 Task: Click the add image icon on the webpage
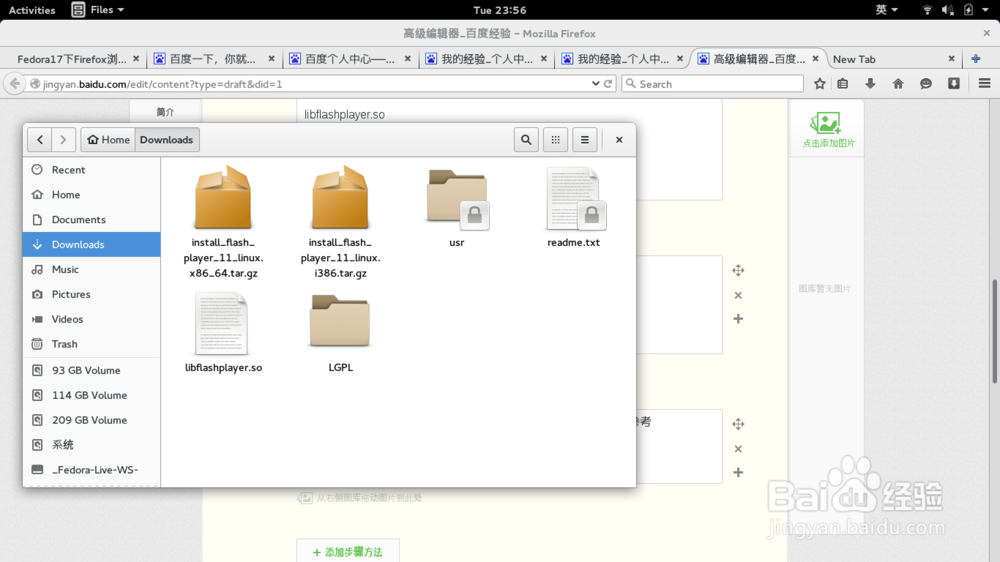coord(827,129)
